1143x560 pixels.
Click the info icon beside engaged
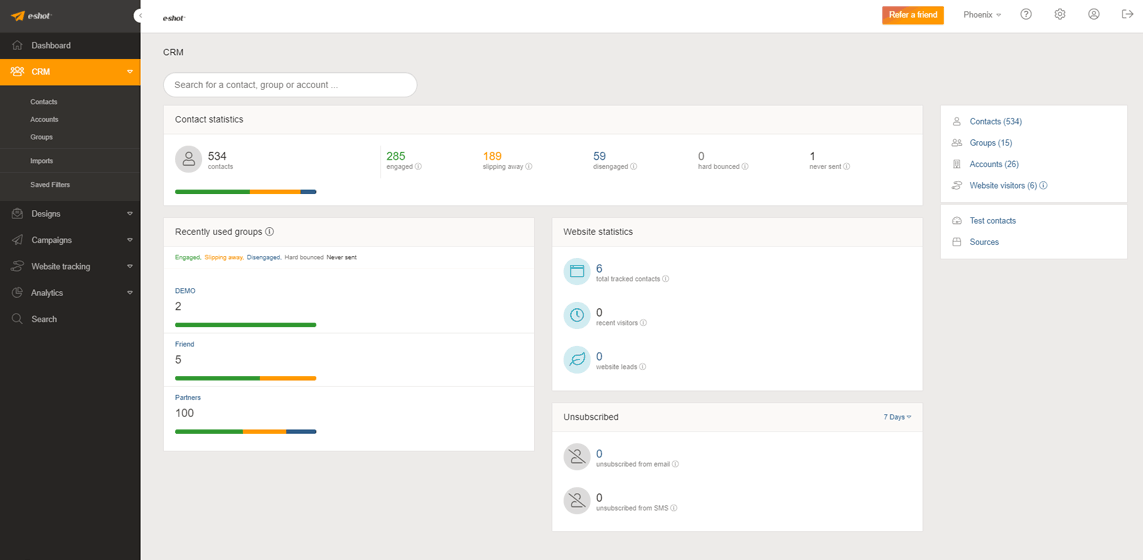tap(418, 167)
